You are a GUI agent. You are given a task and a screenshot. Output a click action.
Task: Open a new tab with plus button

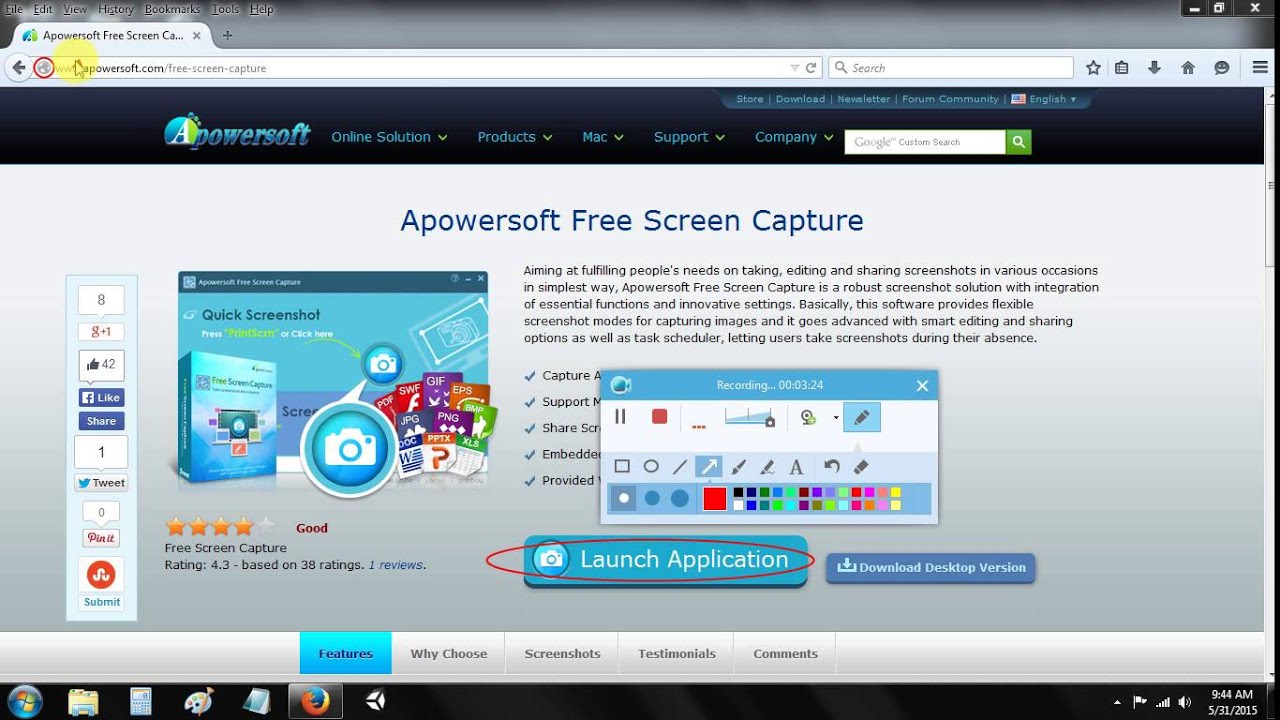(227, 35)
